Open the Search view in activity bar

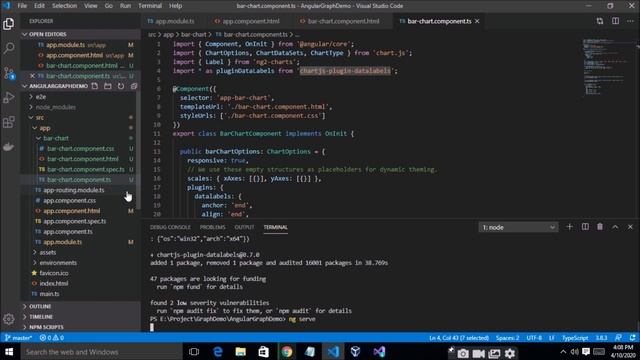9,48
